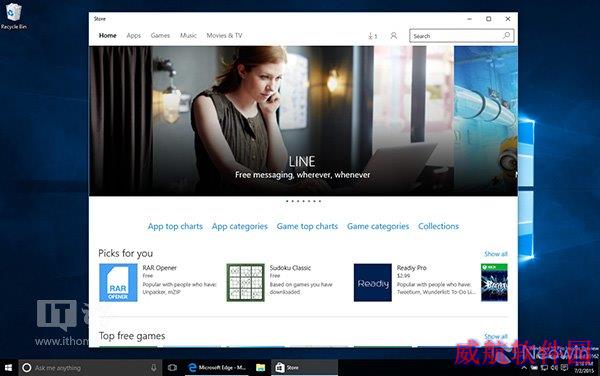Open Recycle Bin on desktop
The width and height of the screenshot is (600, 376).
click(x=14, y=16)
